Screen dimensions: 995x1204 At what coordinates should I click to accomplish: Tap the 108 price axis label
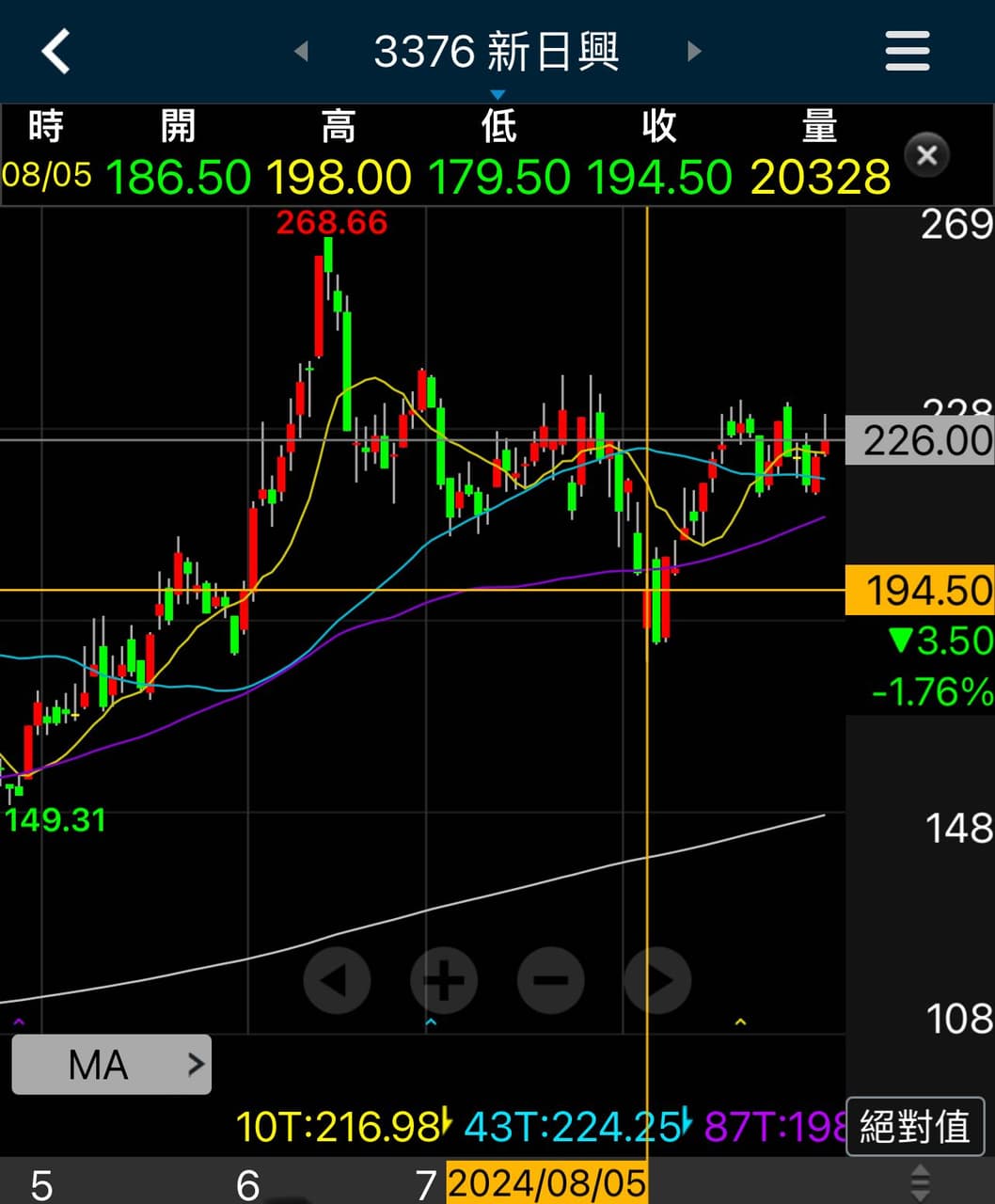tap(958, 1019)
